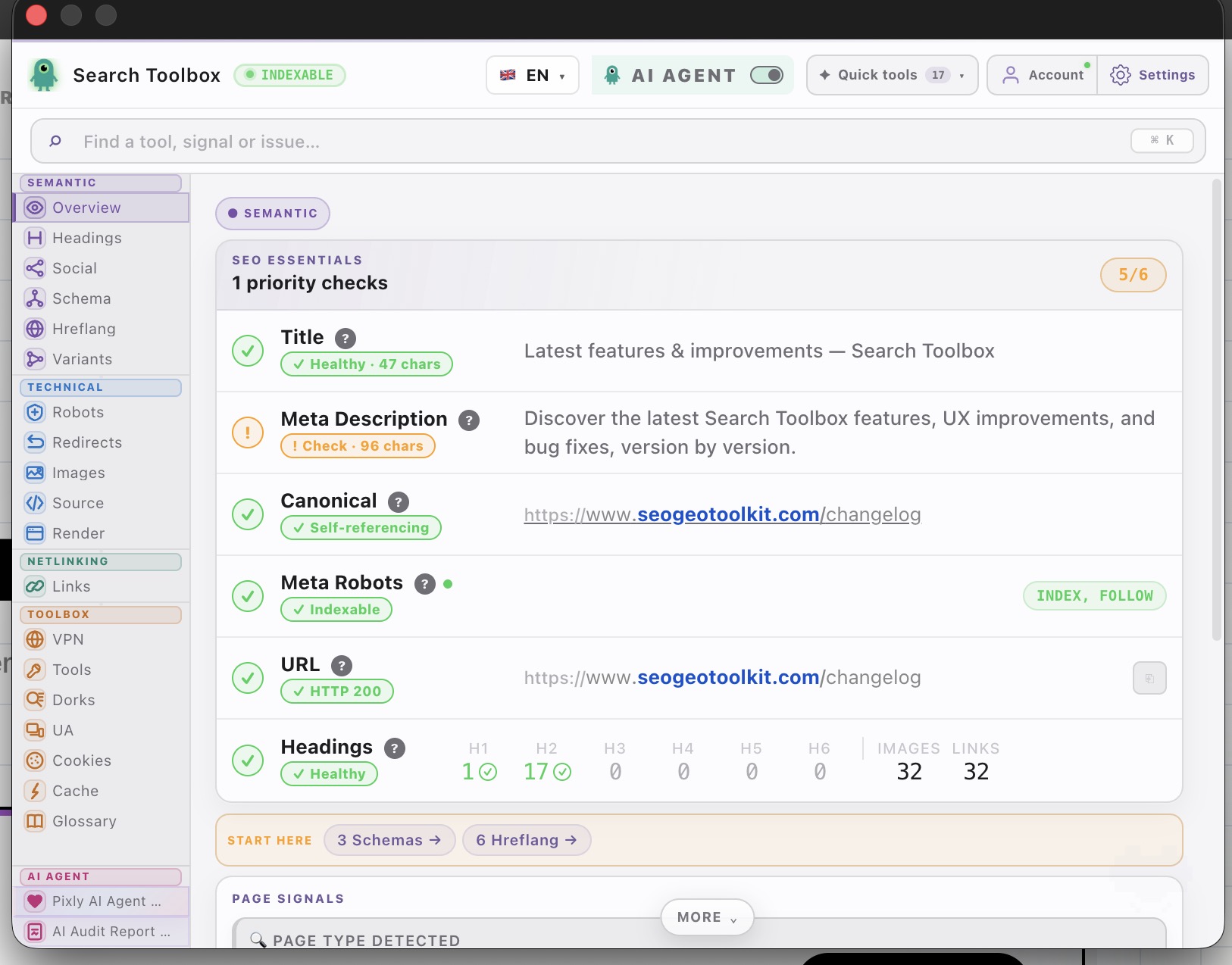Open Source via its code icon
1232x965 pixels.
(35, 503)
